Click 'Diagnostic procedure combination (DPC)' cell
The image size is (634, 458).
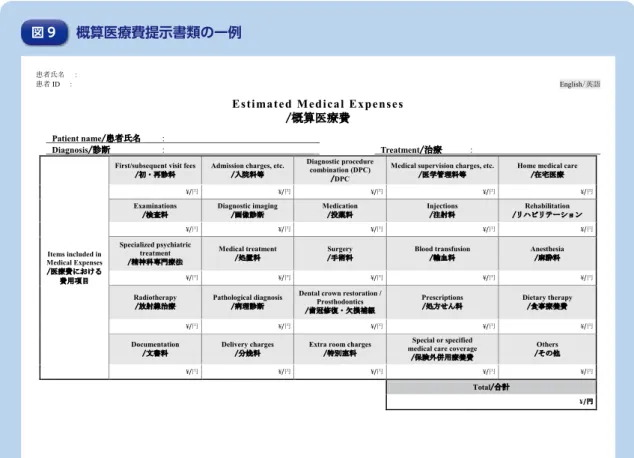(340, 170)
